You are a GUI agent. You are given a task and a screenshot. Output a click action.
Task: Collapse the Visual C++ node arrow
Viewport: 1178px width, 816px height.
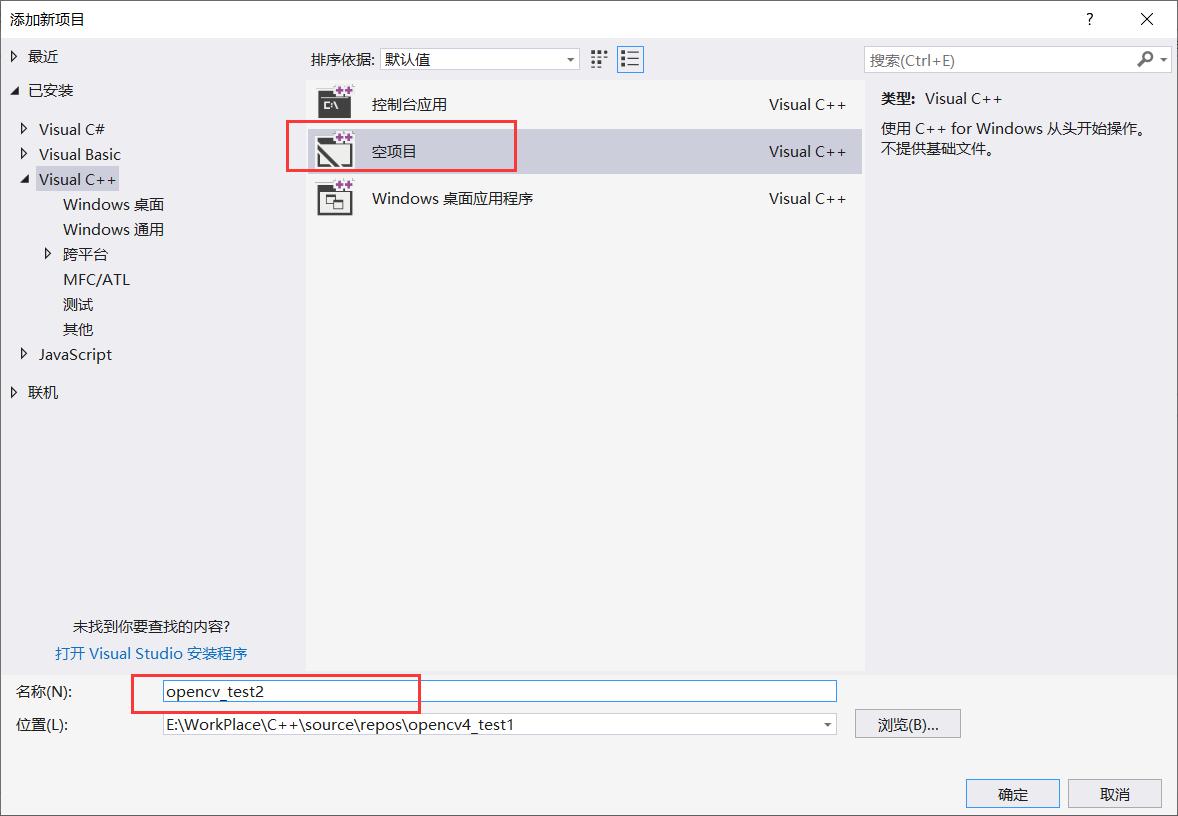25,179
